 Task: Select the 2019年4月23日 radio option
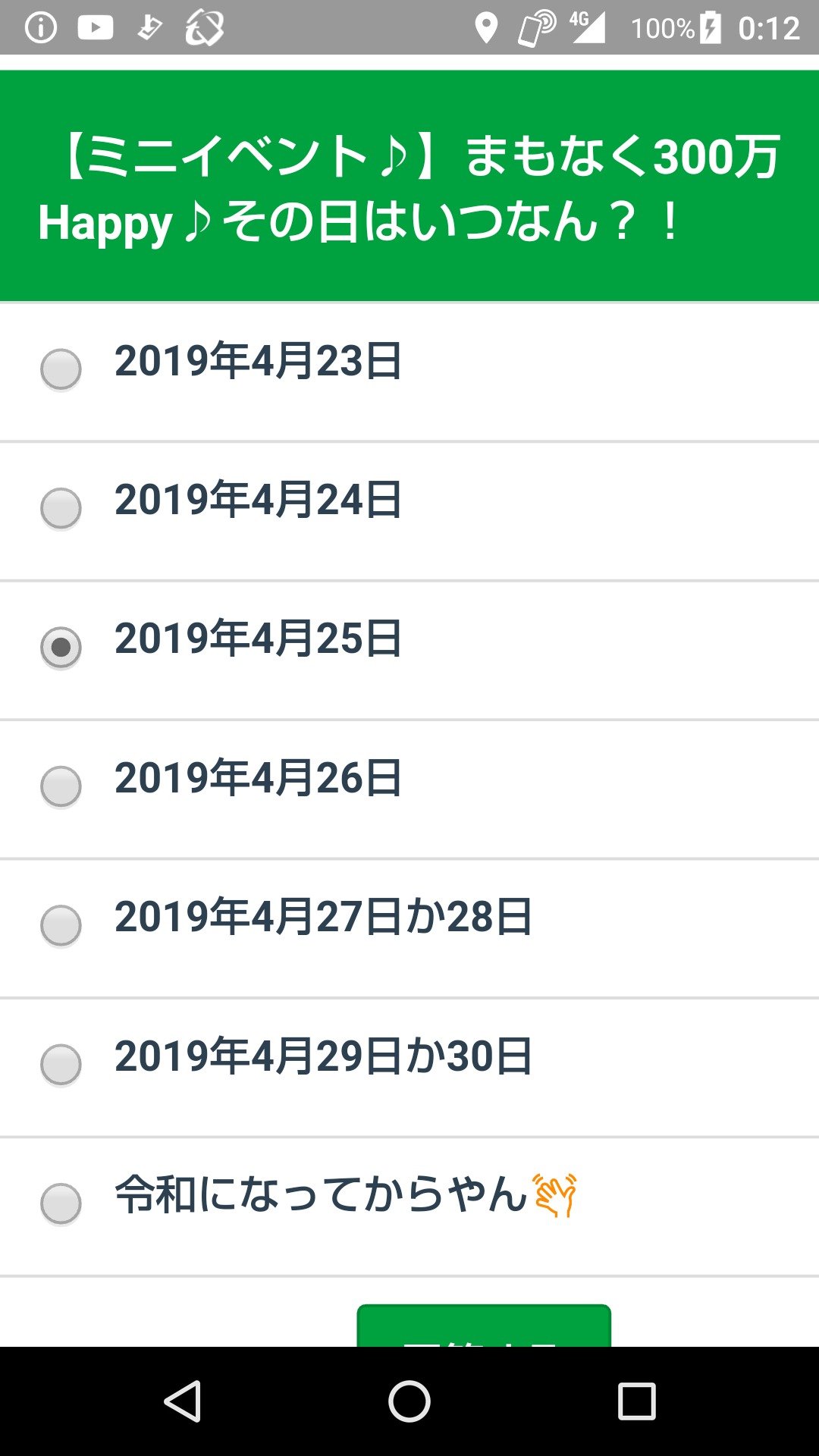(61, 369)
